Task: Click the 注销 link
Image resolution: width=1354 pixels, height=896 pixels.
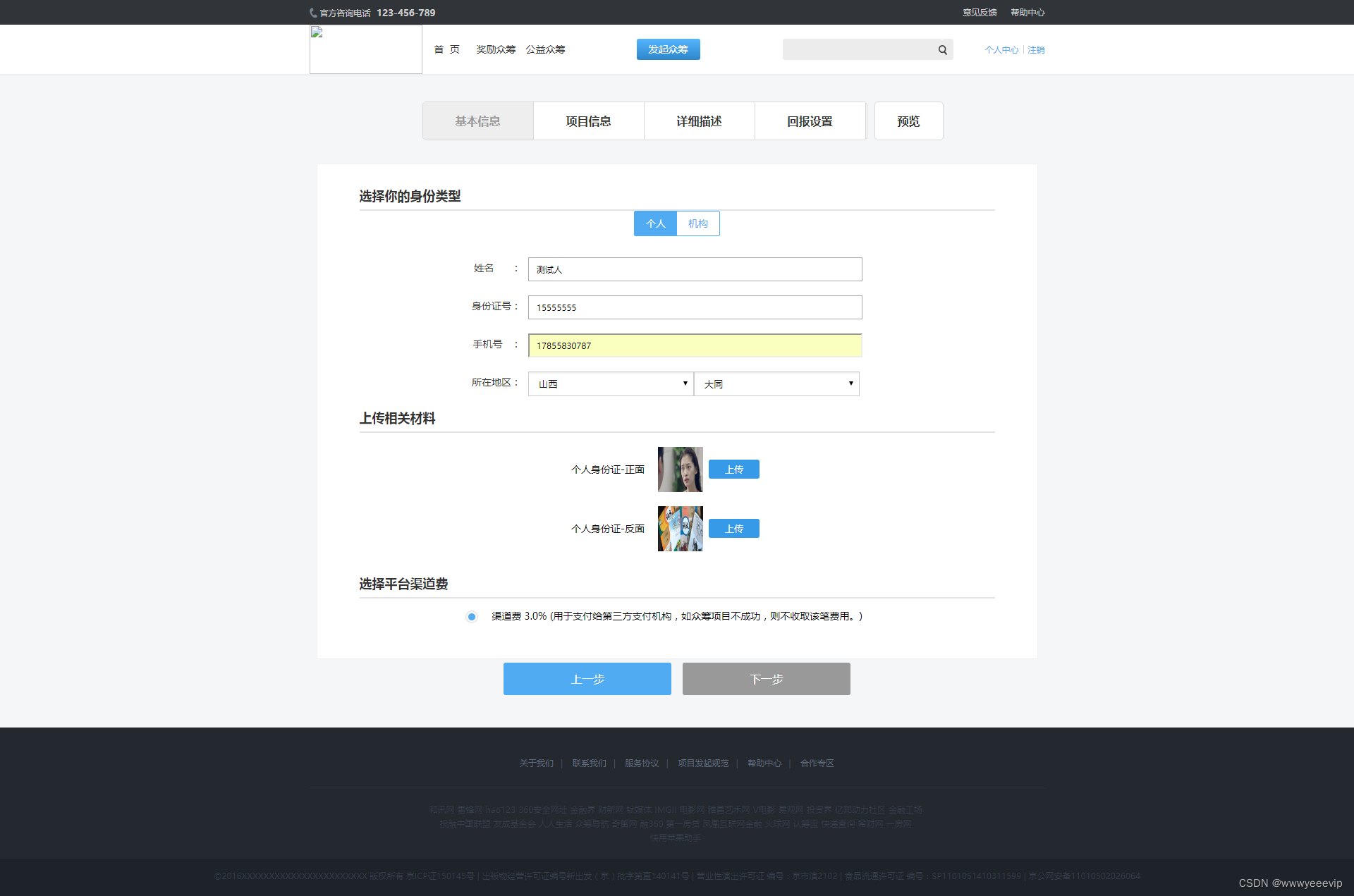Action: [x=1036, y=50]
